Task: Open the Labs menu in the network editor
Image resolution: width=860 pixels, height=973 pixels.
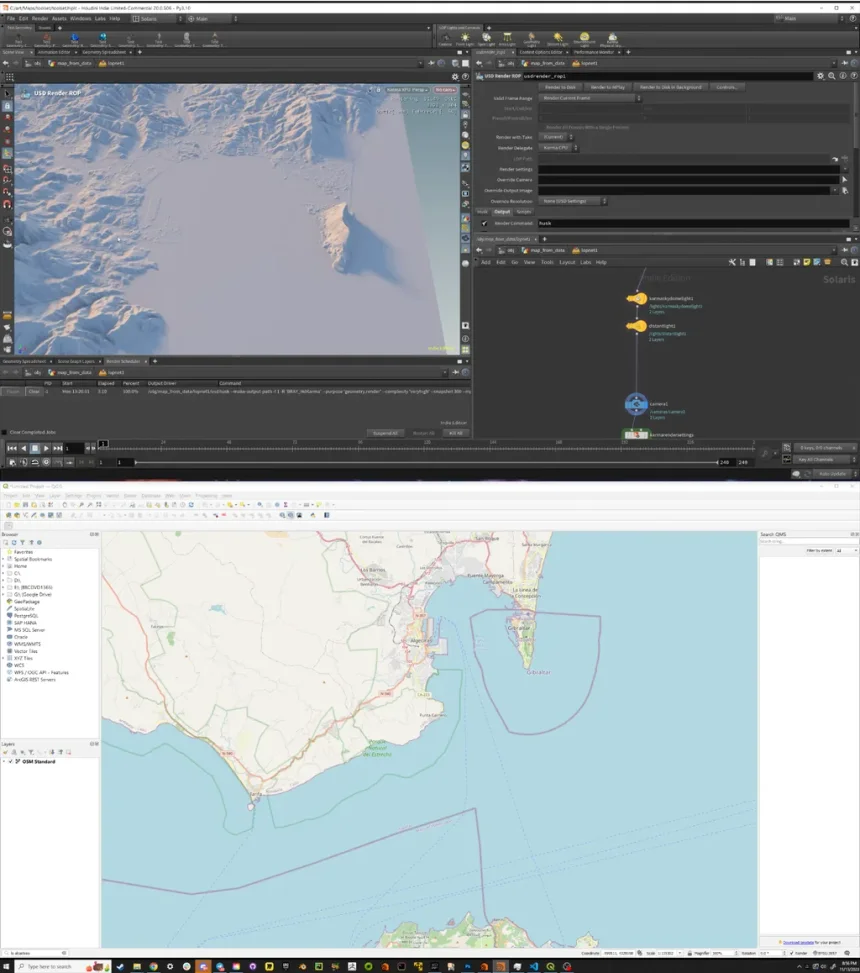Action: click(586, 262)
